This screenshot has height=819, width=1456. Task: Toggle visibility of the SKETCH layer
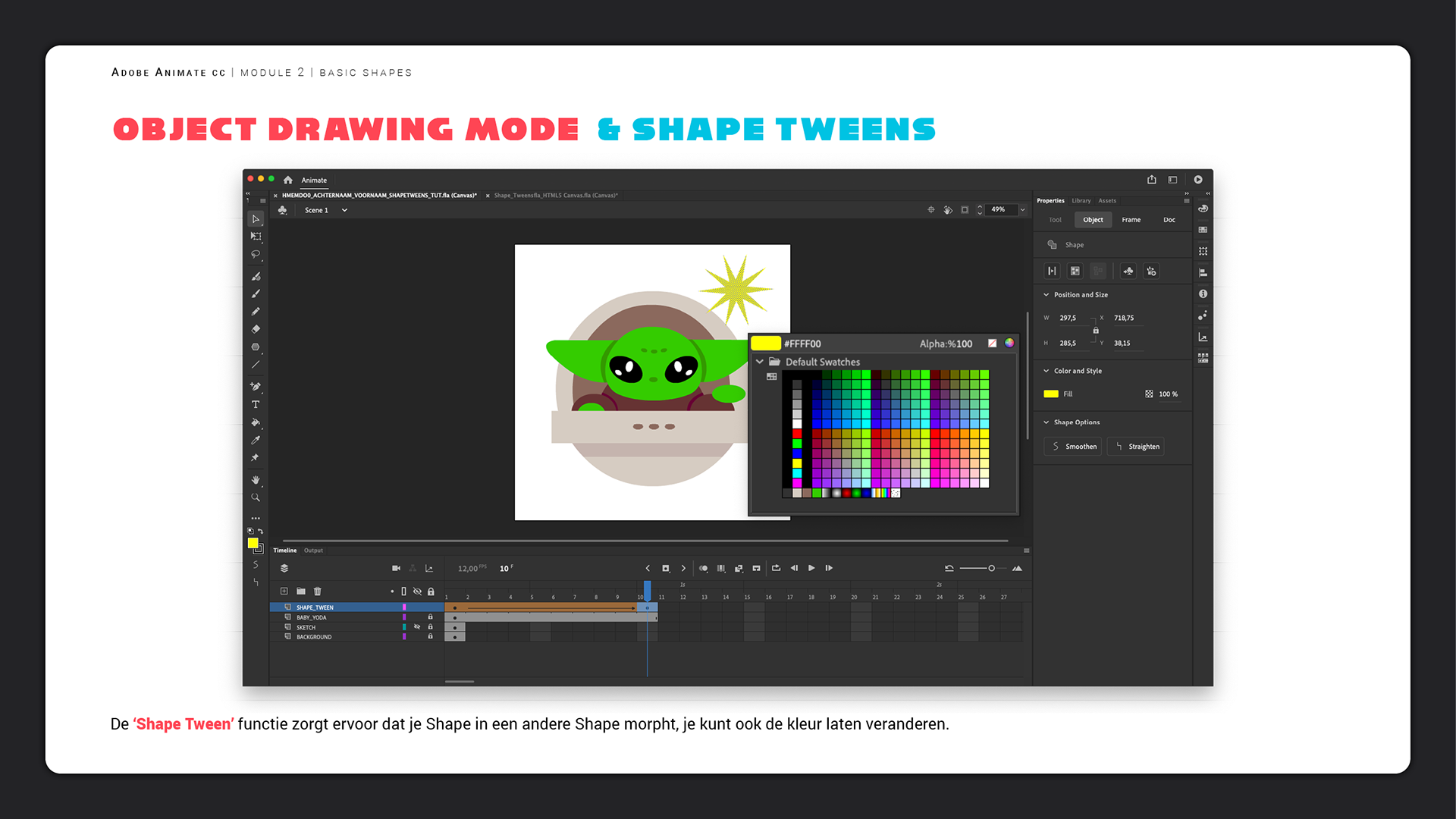point(417,627)
